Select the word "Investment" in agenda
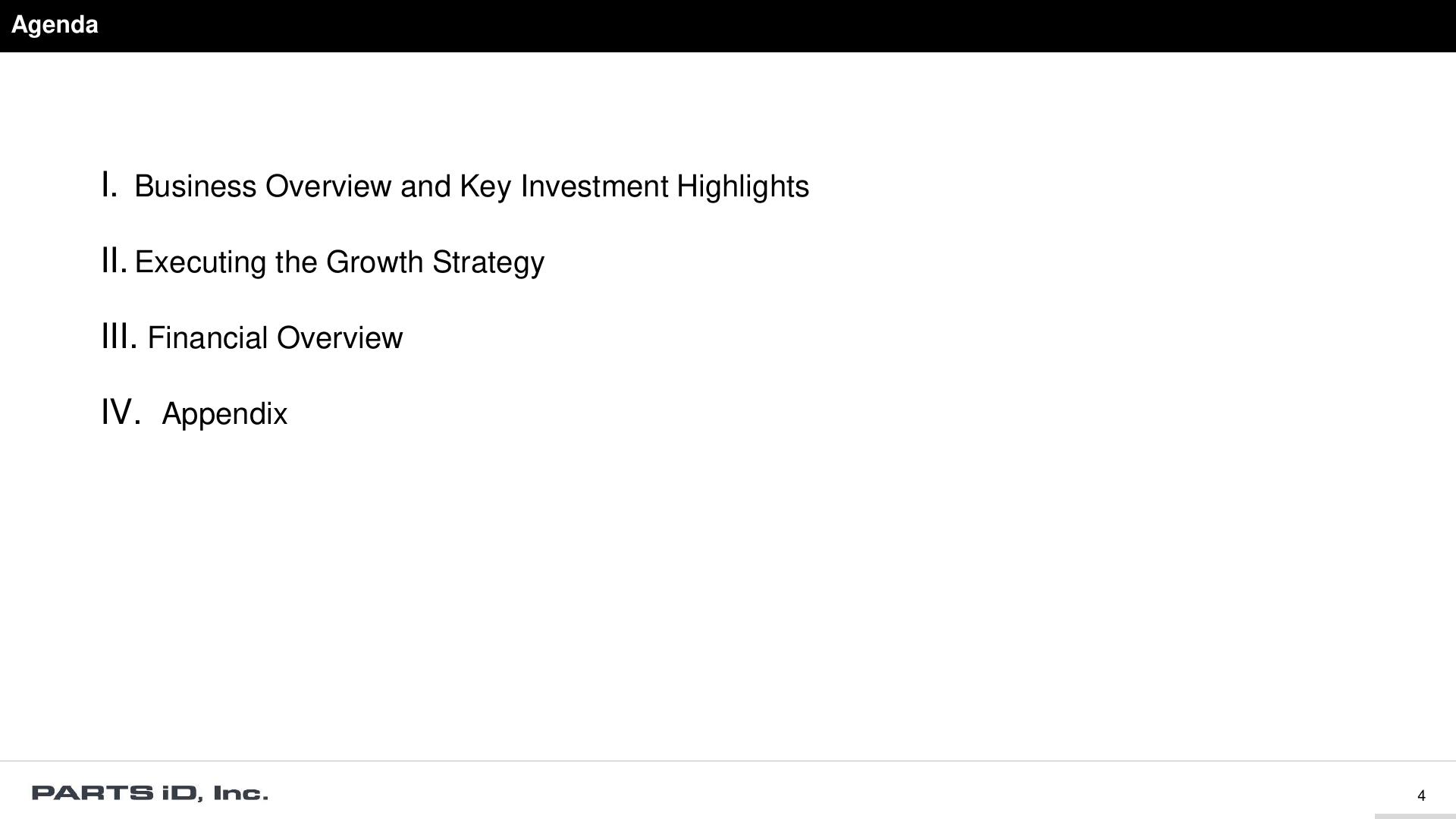The width and height of the screenshot is (1456, 819). pyautogui.click(x=594, y=187)
